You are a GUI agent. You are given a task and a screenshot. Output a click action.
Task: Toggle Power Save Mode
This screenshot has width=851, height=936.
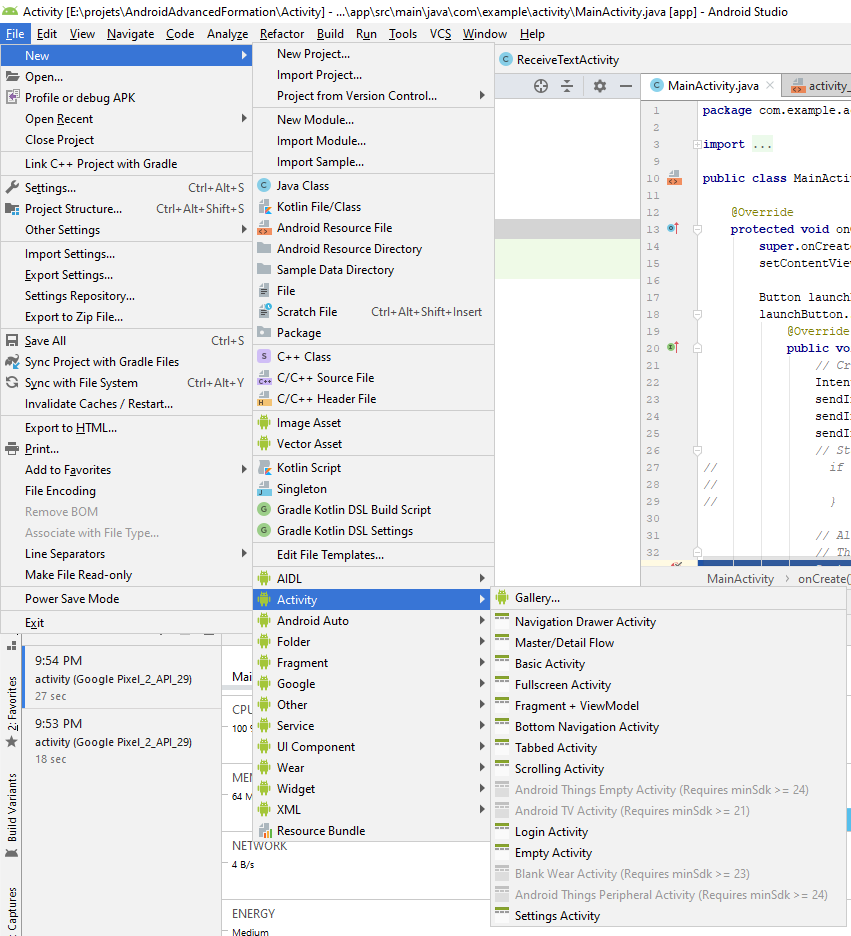(x=72, y=599)
